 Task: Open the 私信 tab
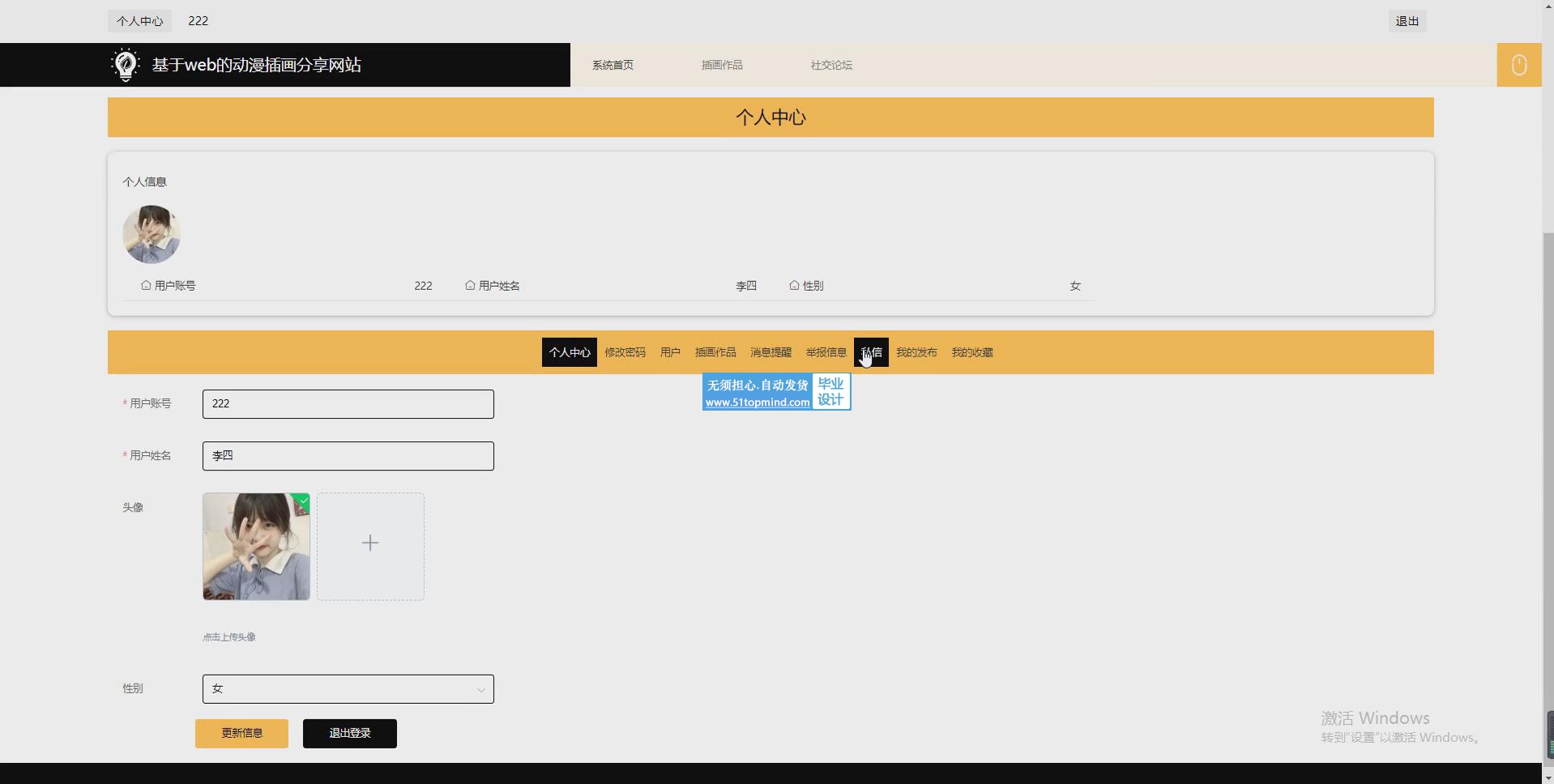tap(871, 352)
